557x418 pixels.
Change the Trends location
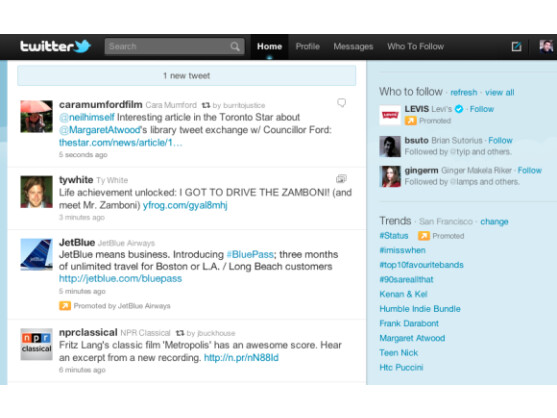pos(494,222)
